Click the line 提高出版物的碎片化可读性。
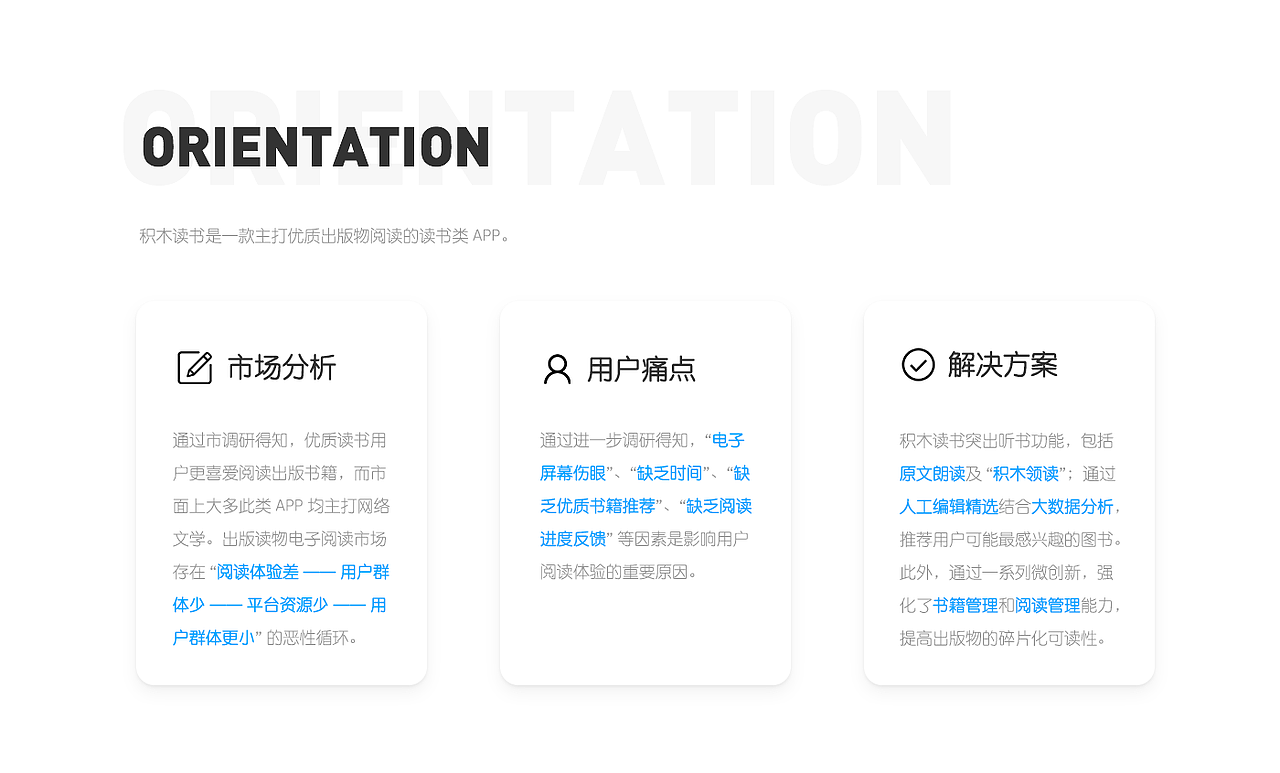The width and height of the screenshot is (1280, 773). 1004,638
